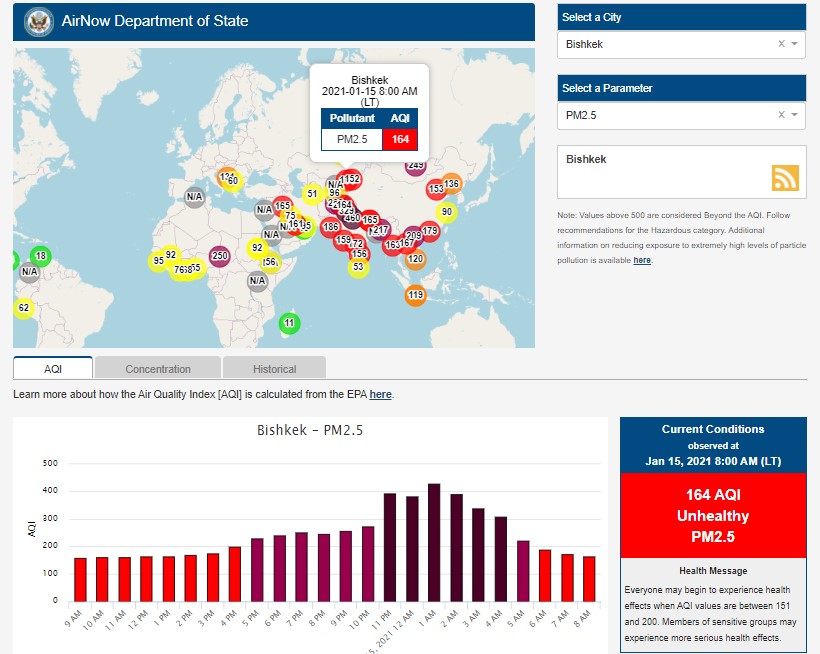Open the Bishkek RSS feed icon
This screenshot has height=654, width=820.
(x=785, y=177)
